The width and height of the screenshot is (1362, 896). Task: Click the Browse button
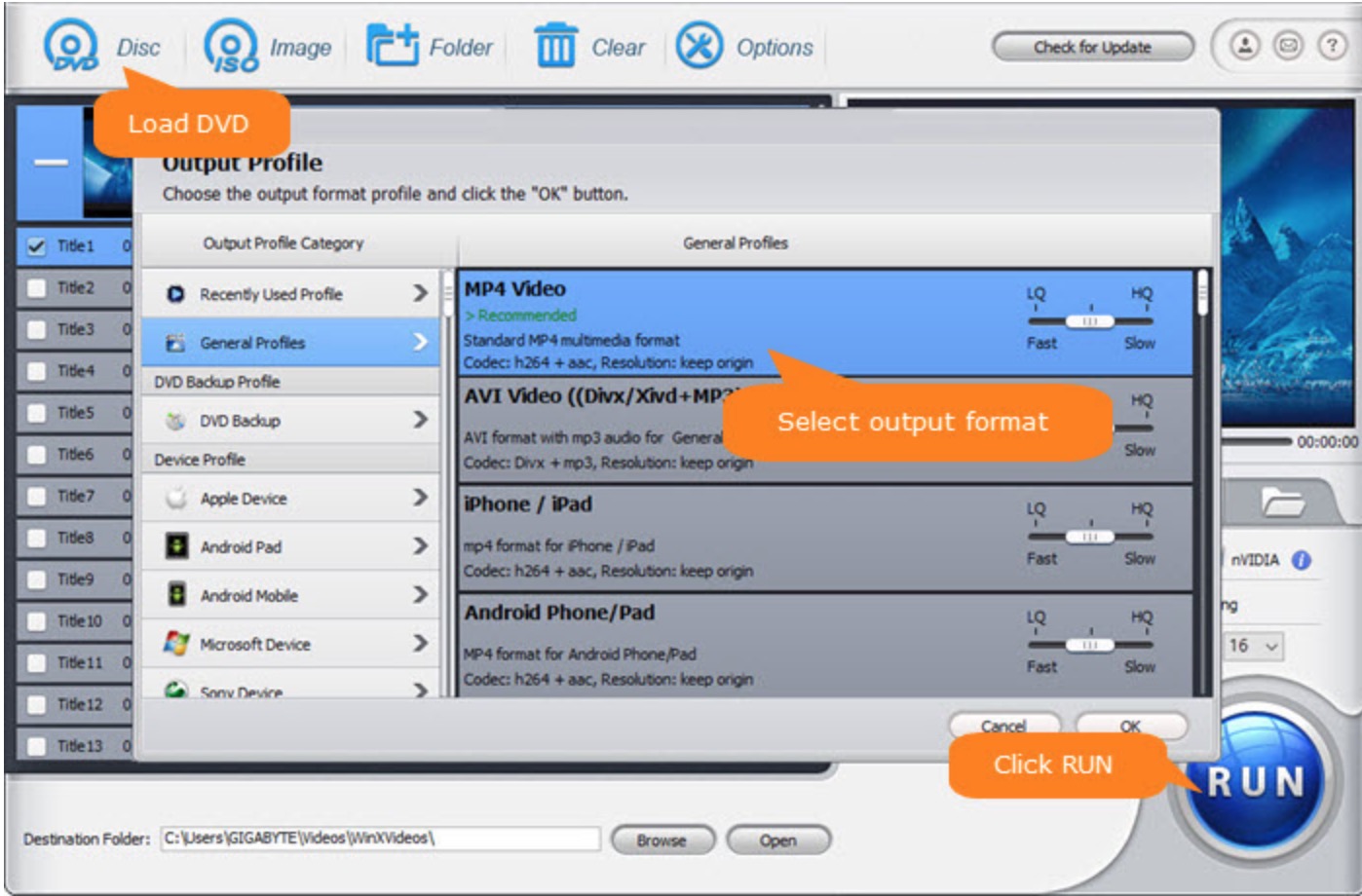coord(662,840)
